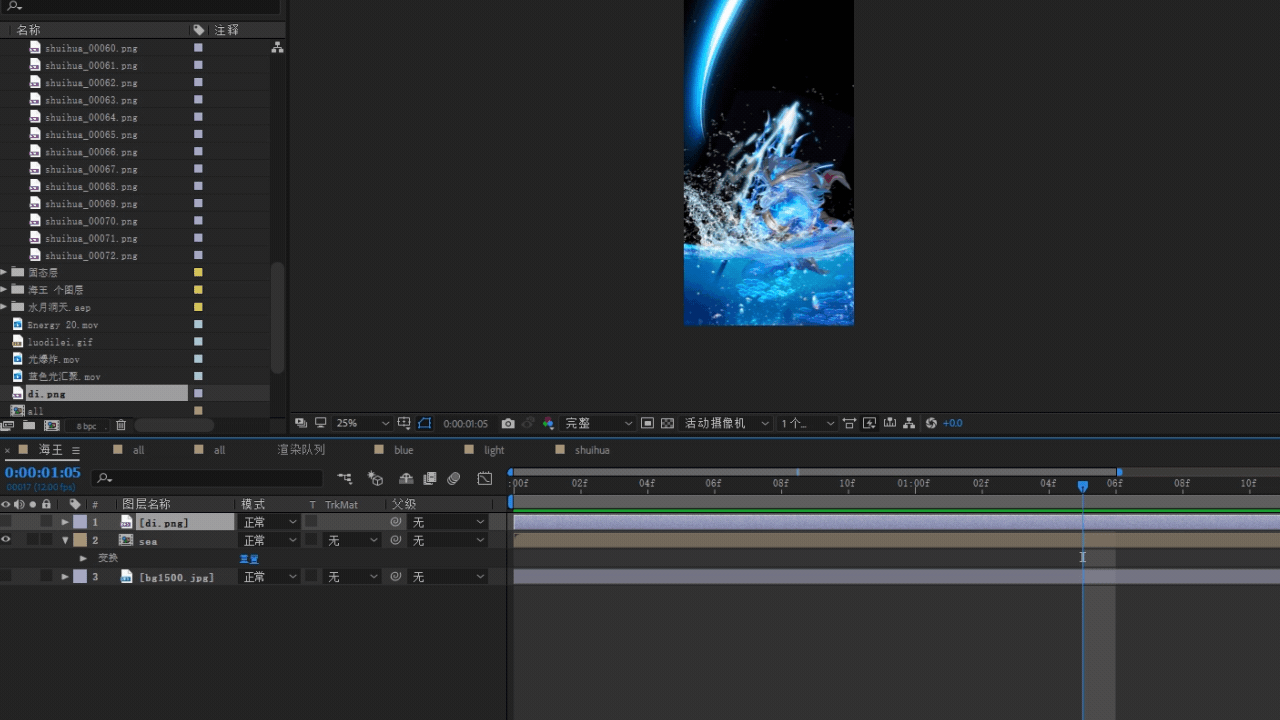Toggle the pixel aspect ratio correction icon

[850, 423]
